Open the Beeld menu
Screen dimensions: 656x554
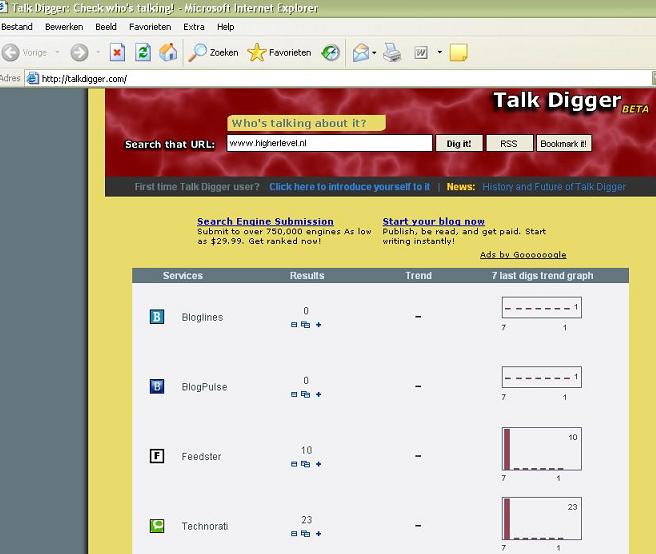coord(106,27)
